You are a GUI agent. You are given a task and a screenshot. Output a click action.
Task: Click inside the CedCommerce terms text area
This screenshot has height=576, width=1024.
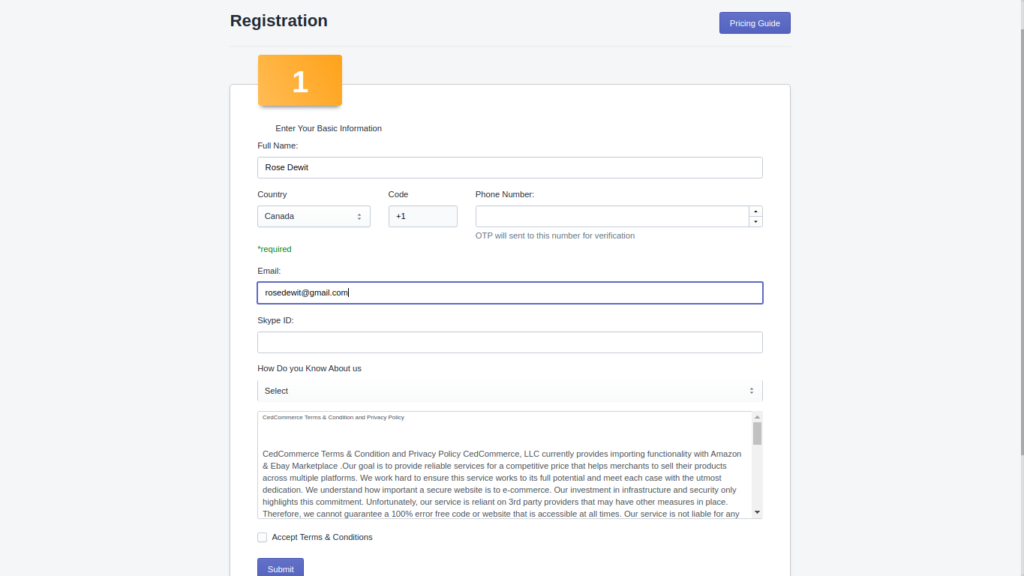tap(505, 465)
